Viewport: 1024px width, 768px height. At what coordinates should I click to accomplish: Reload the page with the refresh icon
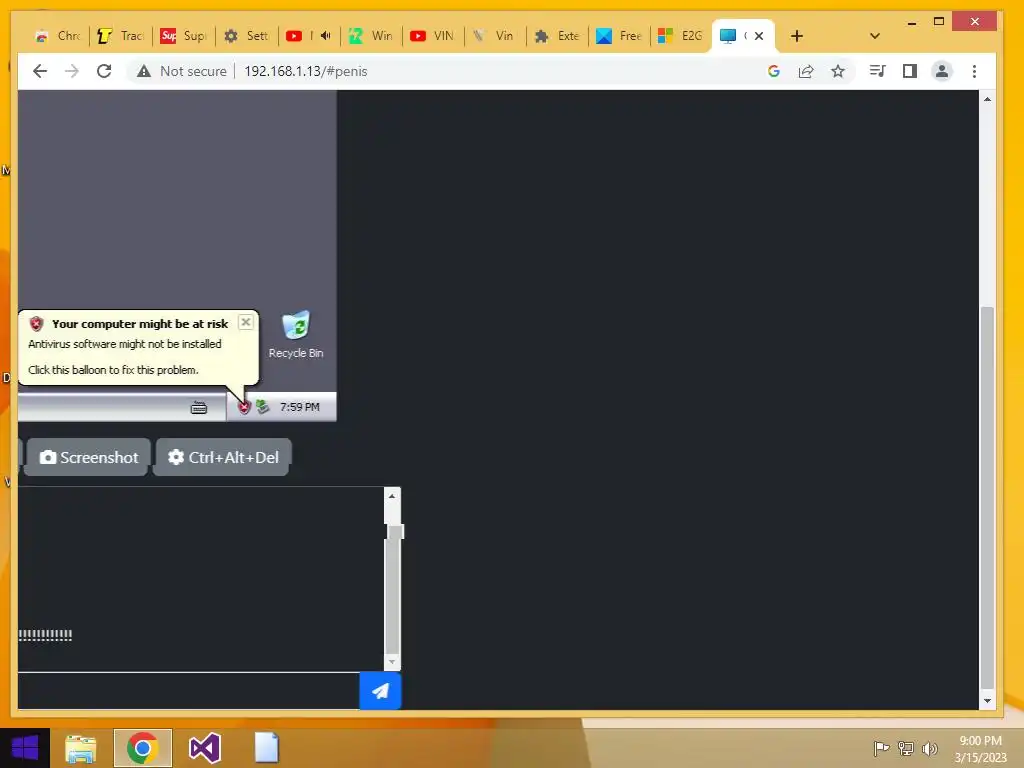click(104, 71)
